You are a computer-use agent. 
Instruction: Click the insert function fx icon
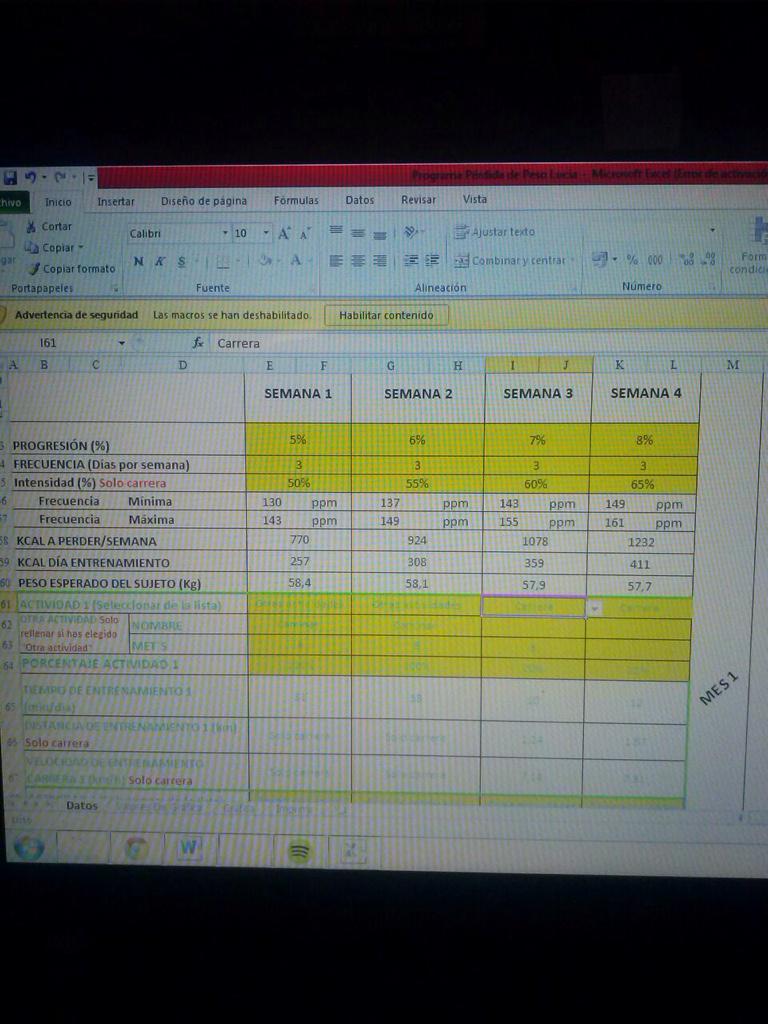pyautogui.click(x=198, y=343)
